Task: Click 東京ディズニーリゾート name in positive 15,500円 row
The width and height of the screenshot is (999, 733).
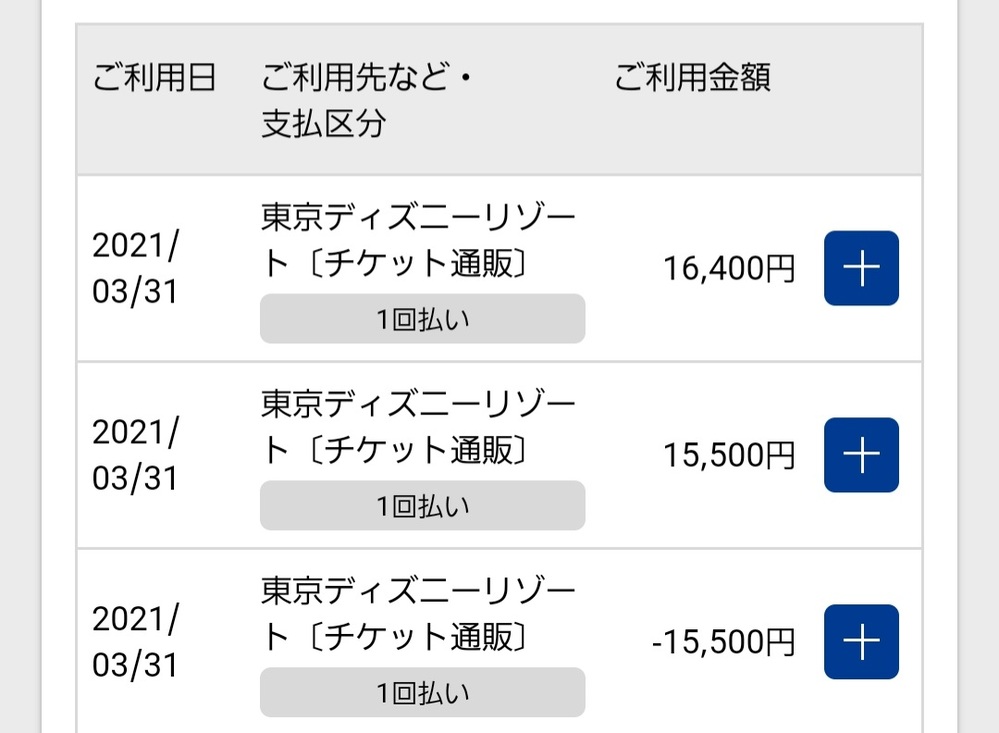Action: click(x=418, y=406)
